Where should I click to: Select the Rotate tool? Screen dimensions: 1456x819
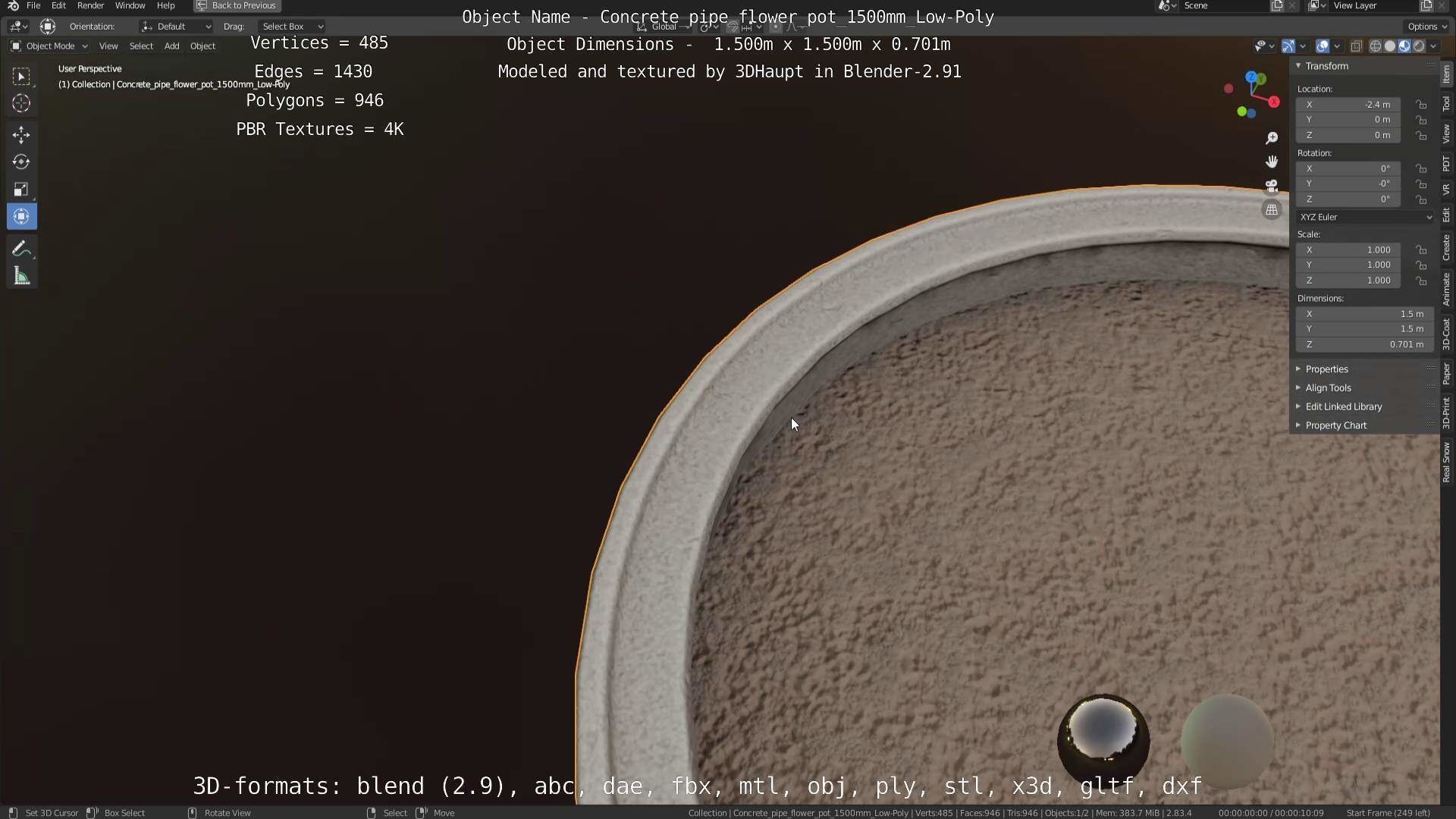coord(21,162)
